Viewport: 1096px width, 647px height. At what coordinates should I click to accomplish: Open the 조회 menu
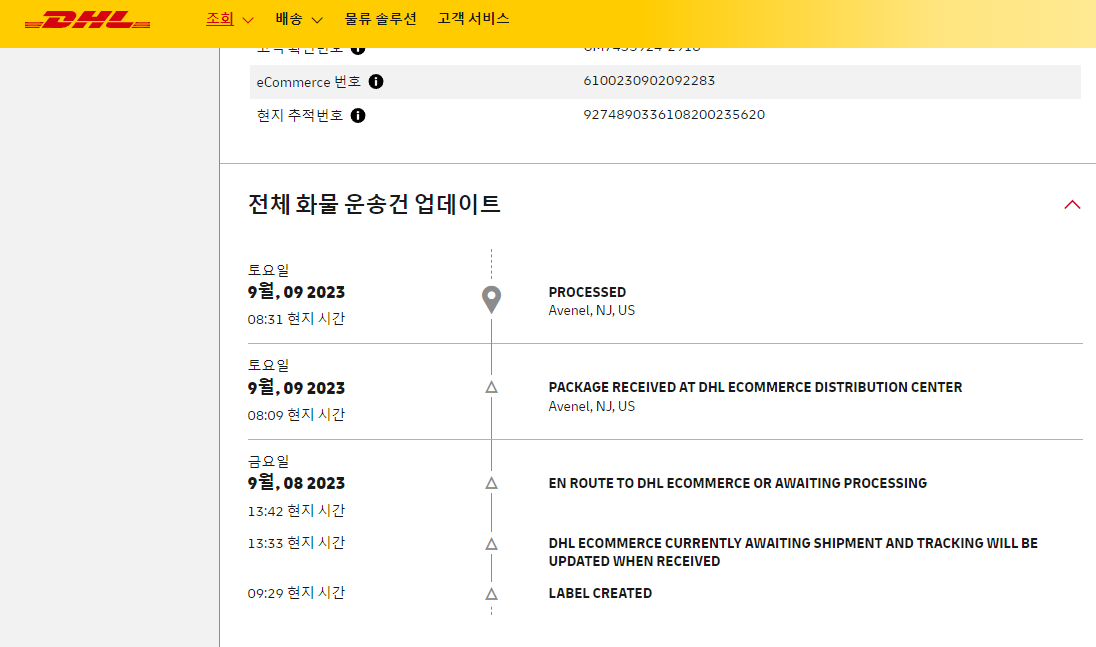point(219,19)
